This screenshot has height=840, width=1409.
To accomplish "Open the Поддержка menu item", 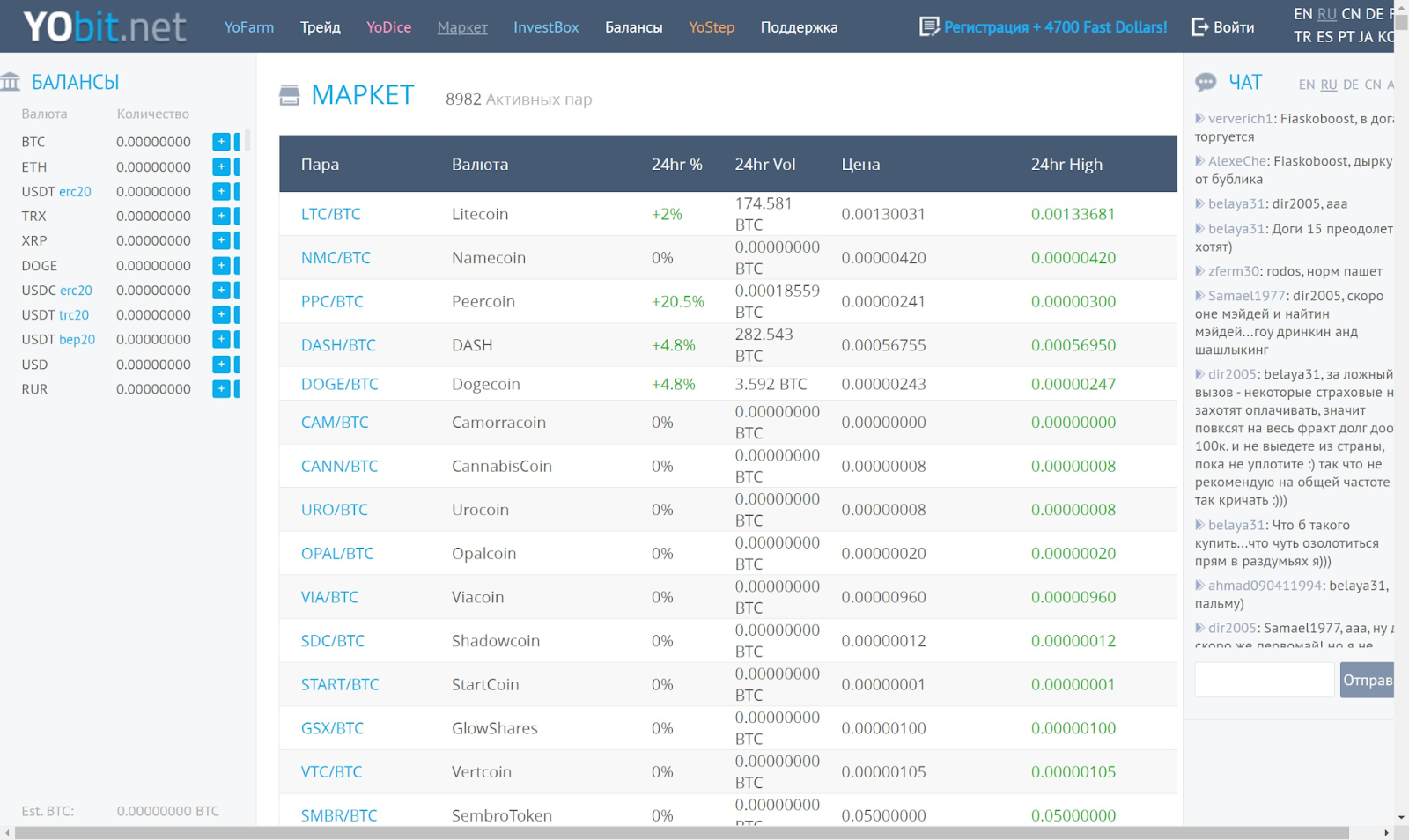I will pyautogui.click(x=800, y=27).
